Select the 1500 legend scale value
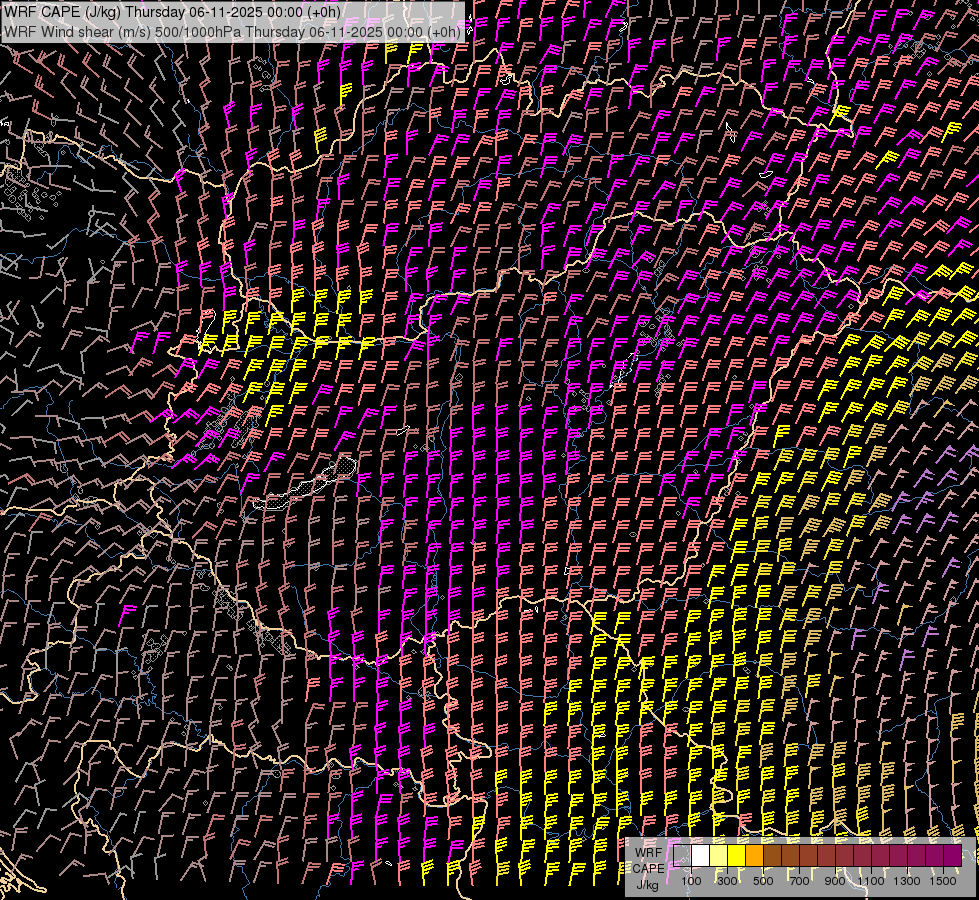The image size is (979, 900). (x=942, y=881)
